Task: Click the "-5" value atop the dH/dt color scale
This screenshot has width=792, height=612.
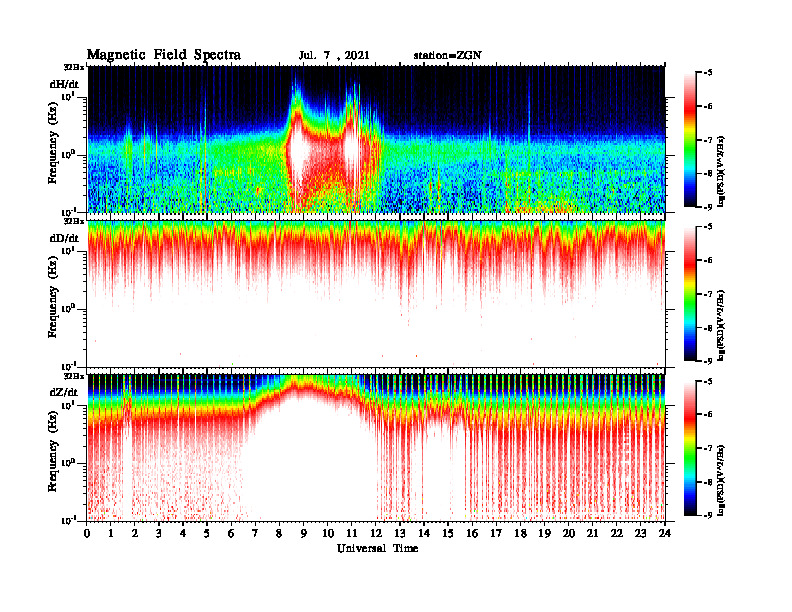Action: pos(707,73)
